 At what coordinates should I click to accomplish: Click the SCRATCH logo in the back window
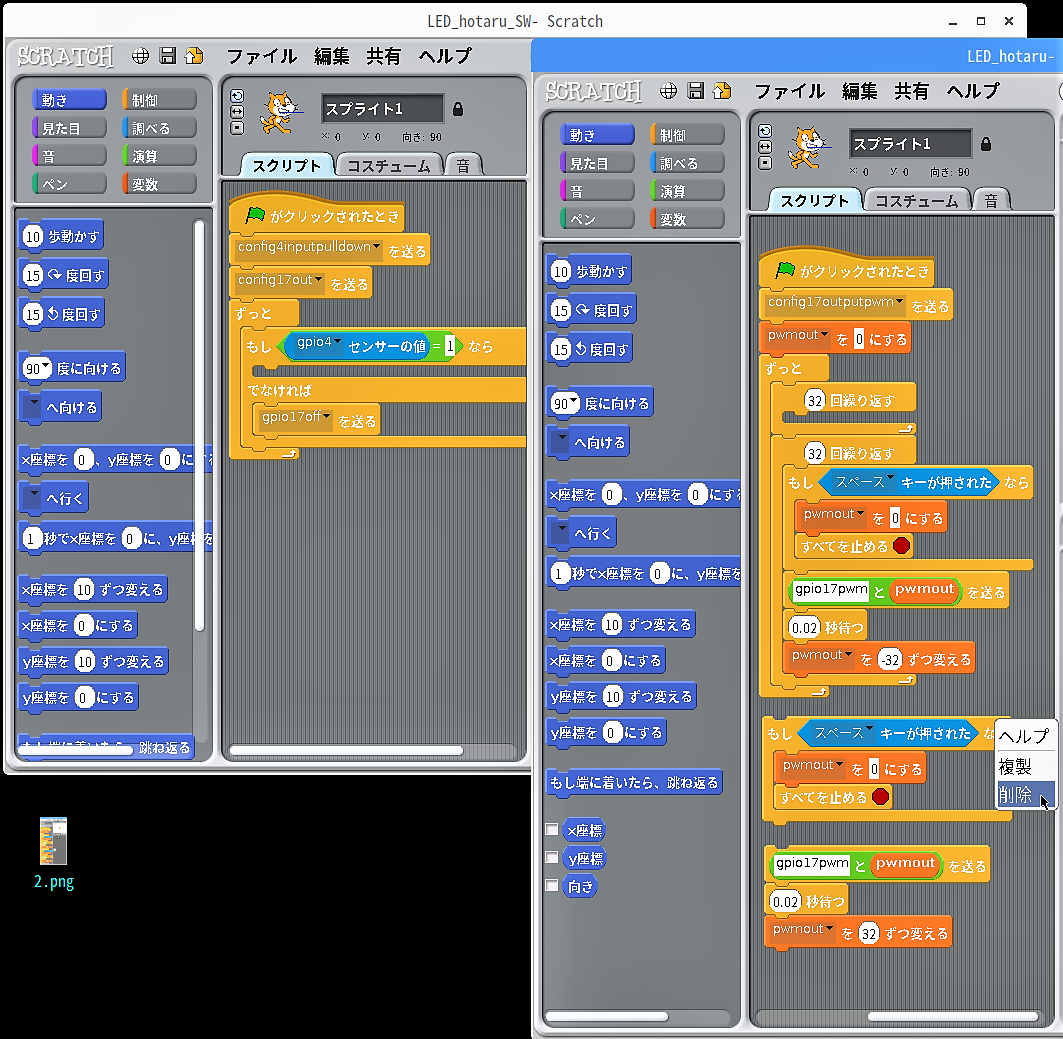(65, 56)
